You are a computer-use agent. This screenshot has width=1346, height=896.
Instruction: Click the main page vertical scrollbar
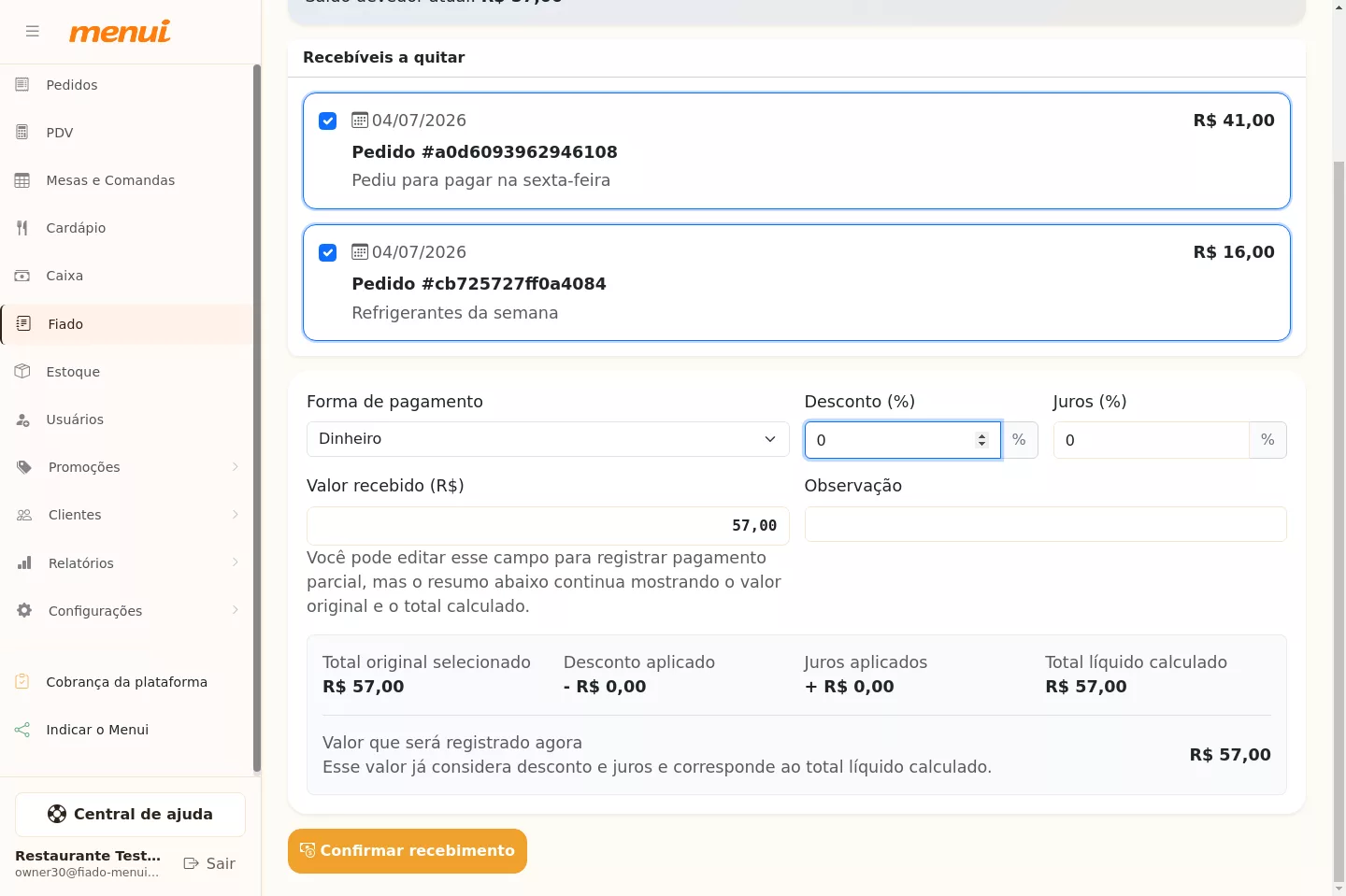(x=1339, y=519)
